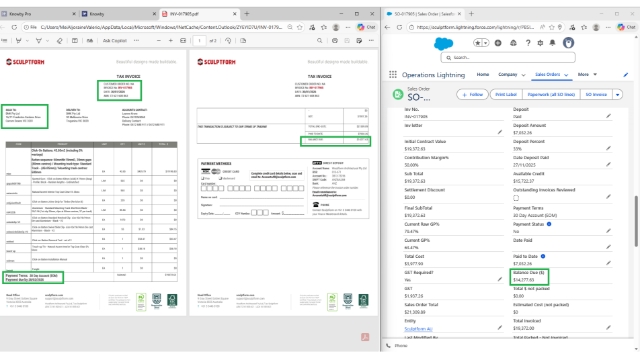The image size is (640, 360).
Task: Refresh the PDF viewer page
Action: (14, 27)
